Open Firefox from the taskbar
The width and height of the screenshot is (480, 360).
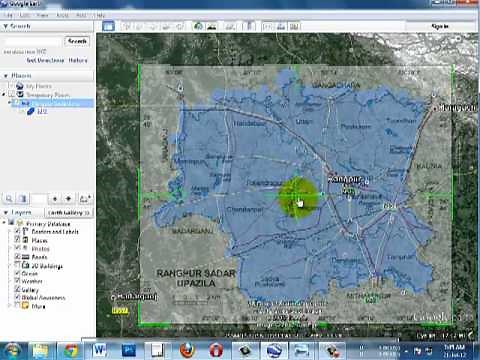tap(187, 350)
